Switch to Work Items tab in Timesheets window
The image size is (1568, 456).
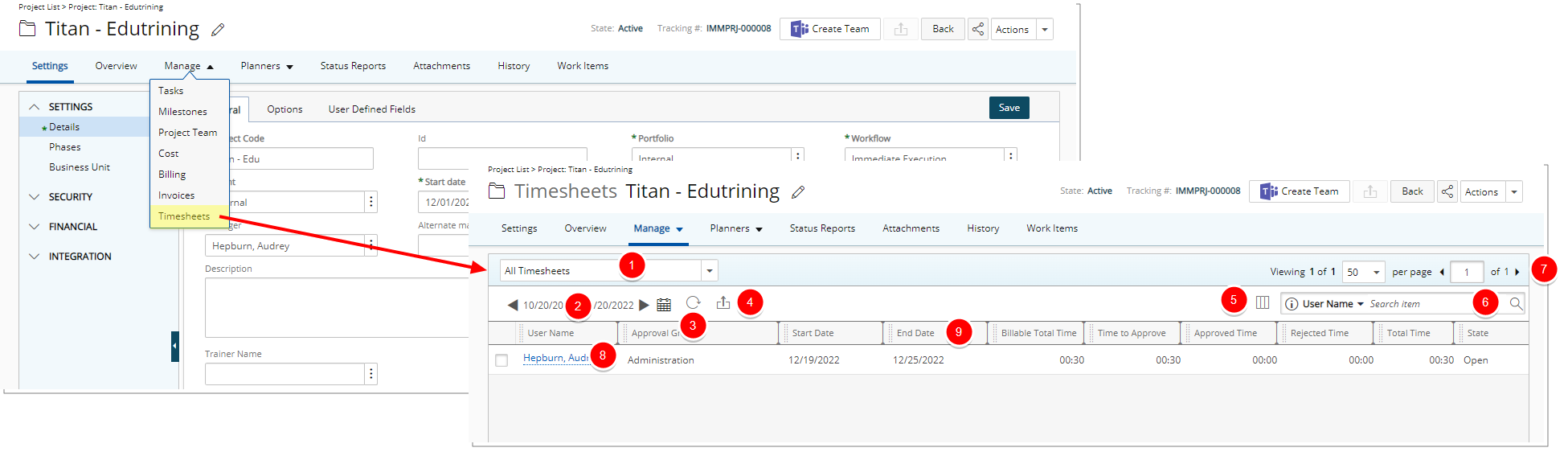[1052, 228]
